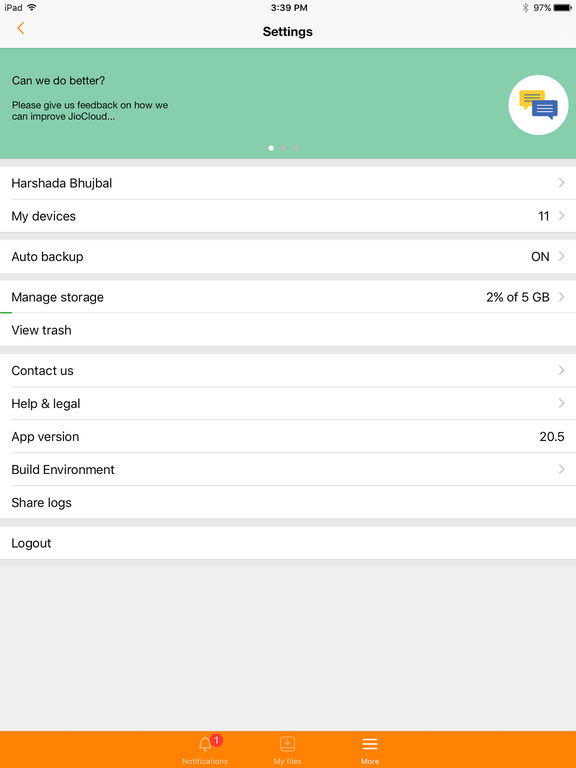The image size is (576, 768).
Task: Open Auto backup ON setting
Action: pyautogui.click(x=288, y=257)
